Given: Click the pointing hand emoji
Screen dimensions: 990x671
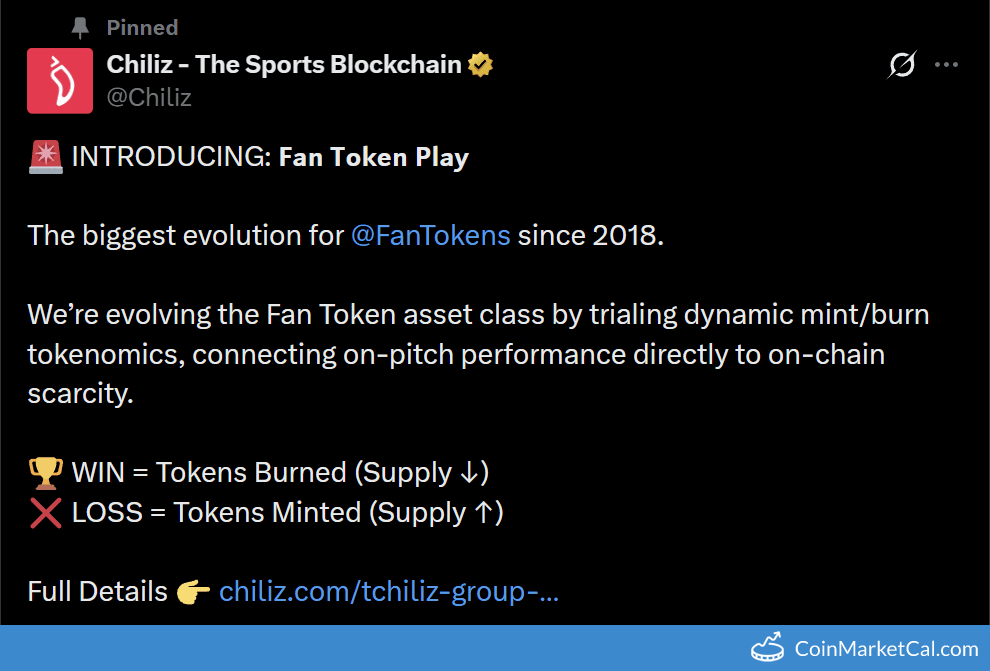Looking at the screenshot, I should click(193, 592).
